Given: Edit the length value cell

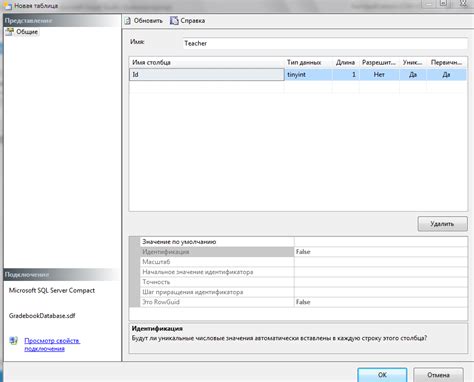Looking at the screenshot, I should [x=346, y=75].
